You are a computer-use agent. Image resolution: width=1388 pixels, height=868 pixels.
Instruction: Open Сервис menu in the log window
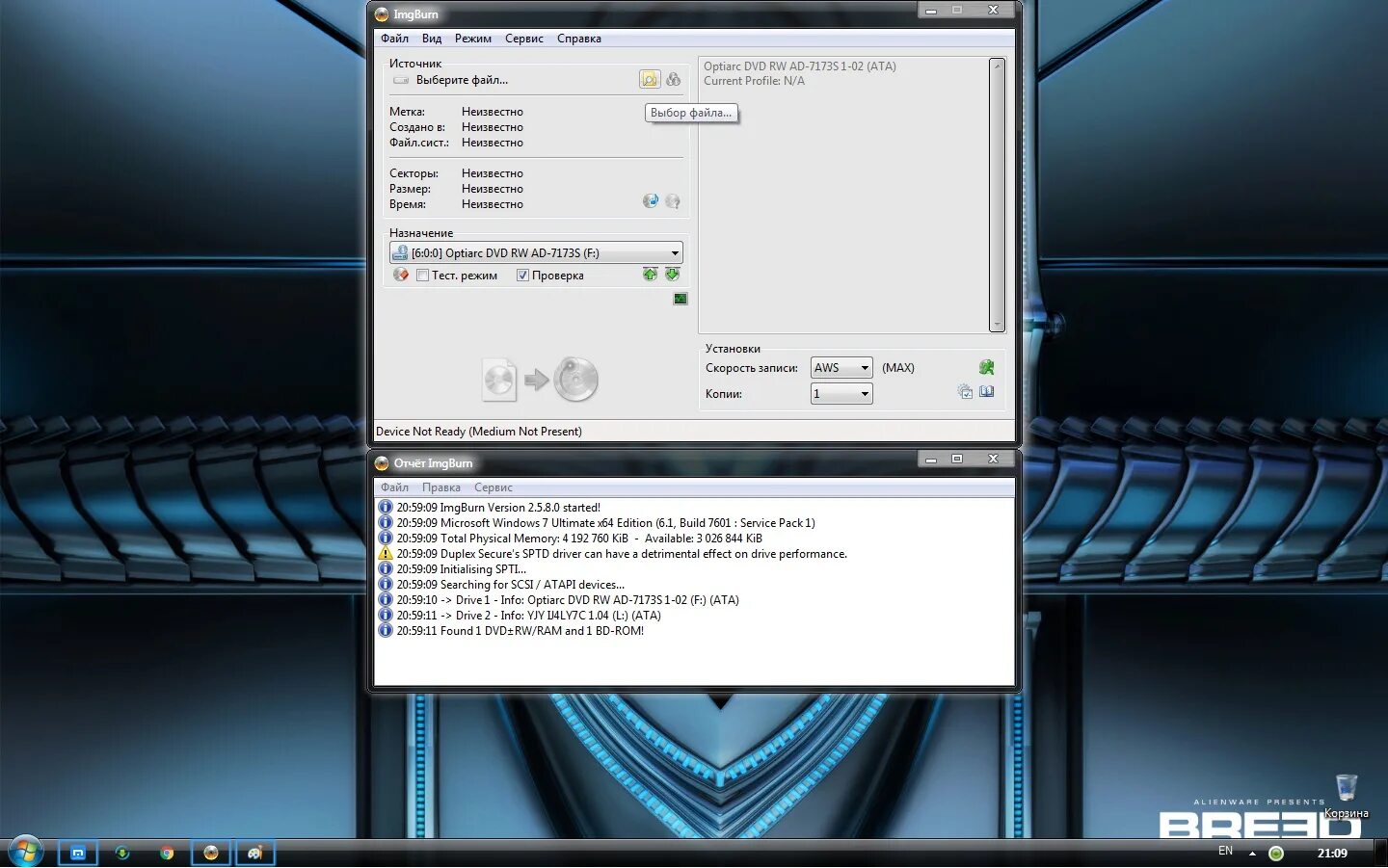click(494, 487)
